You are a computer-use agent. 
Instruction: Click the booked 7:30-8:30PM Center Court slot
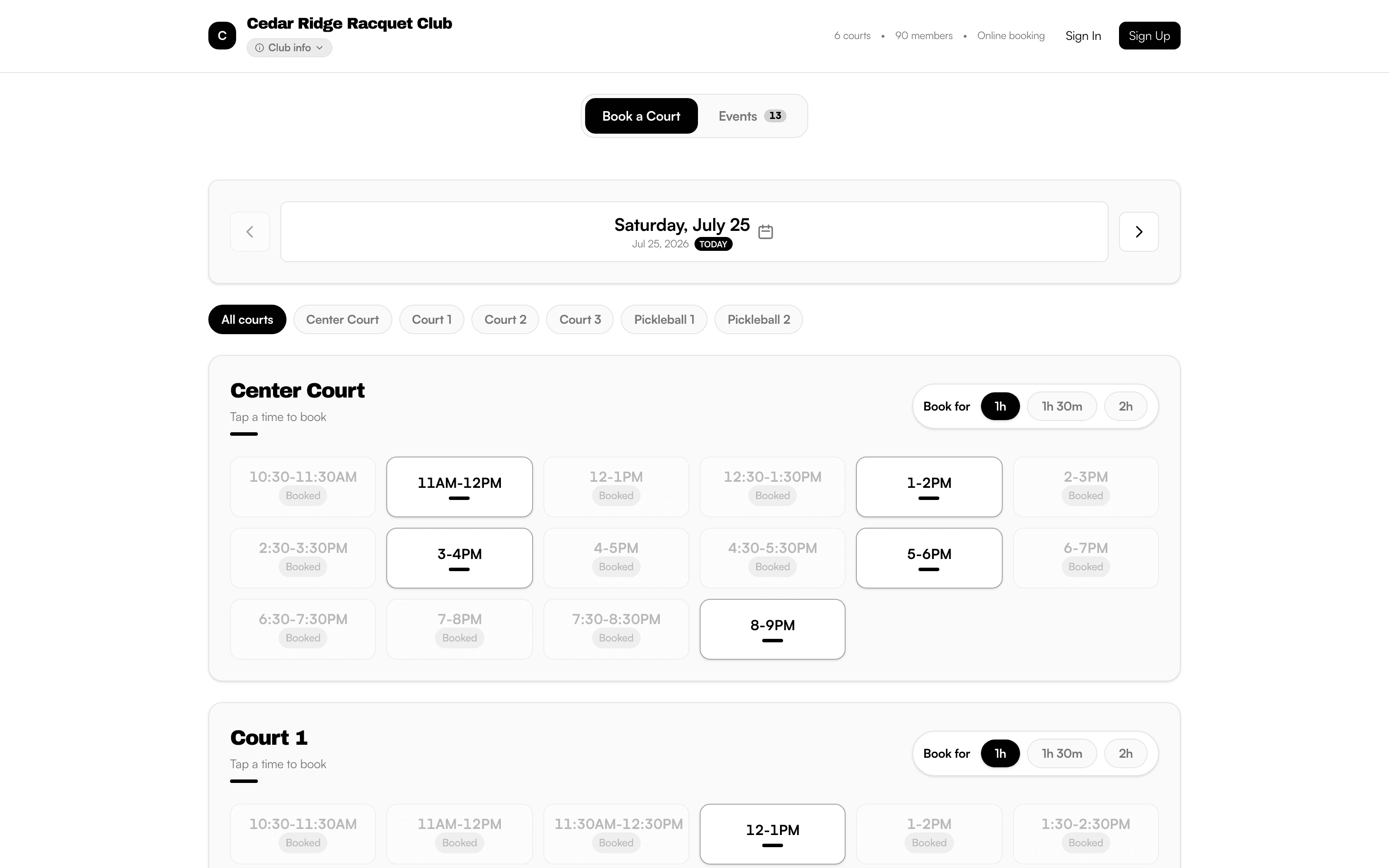[x=616, y=629]
